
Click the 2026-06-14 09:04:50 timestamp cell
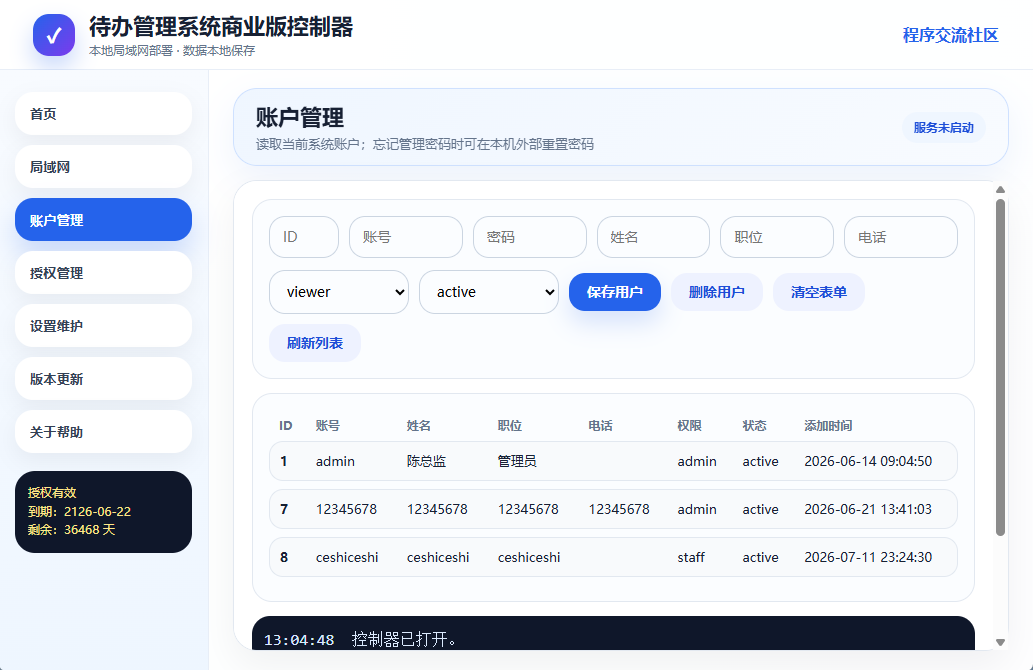pos(868,461)
